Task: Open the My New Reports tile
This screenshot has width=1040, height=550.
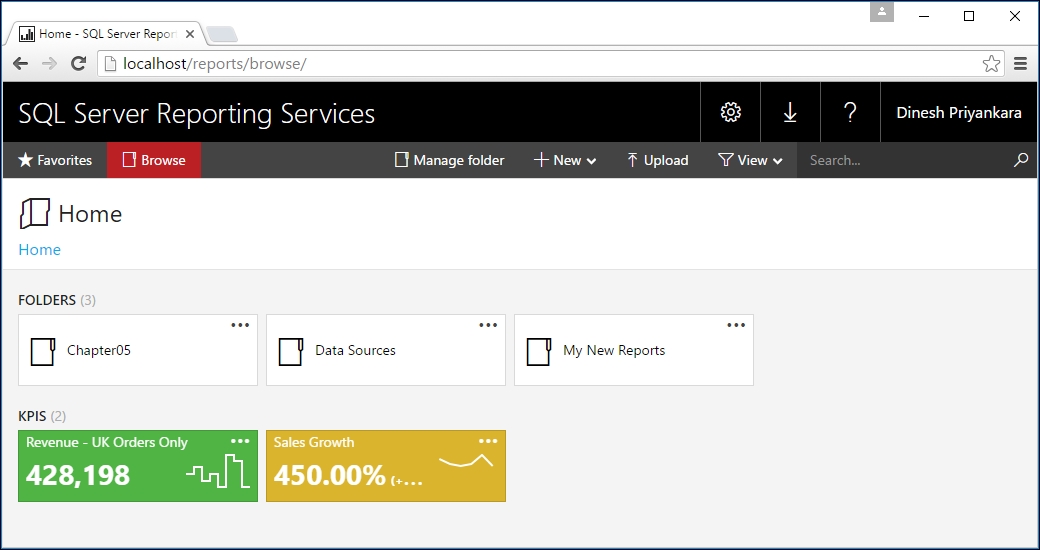Action: point(634,350)
